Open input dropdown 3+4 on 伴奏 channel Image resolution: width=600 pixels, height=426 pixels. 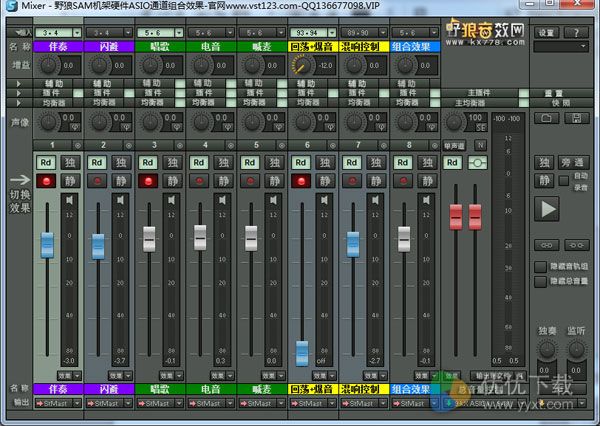pyautogui.click(x=77, y=33)
